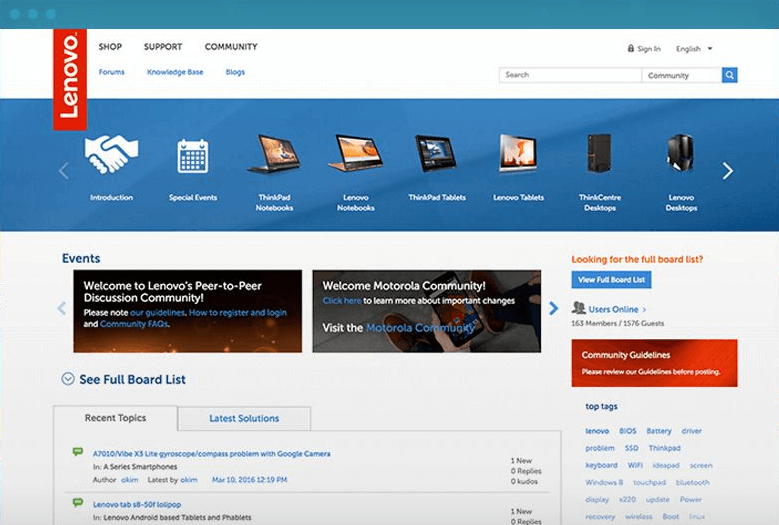Screen dimensions: 779x525
Task: Open the SHOP menu
Action: coord(110,47)
